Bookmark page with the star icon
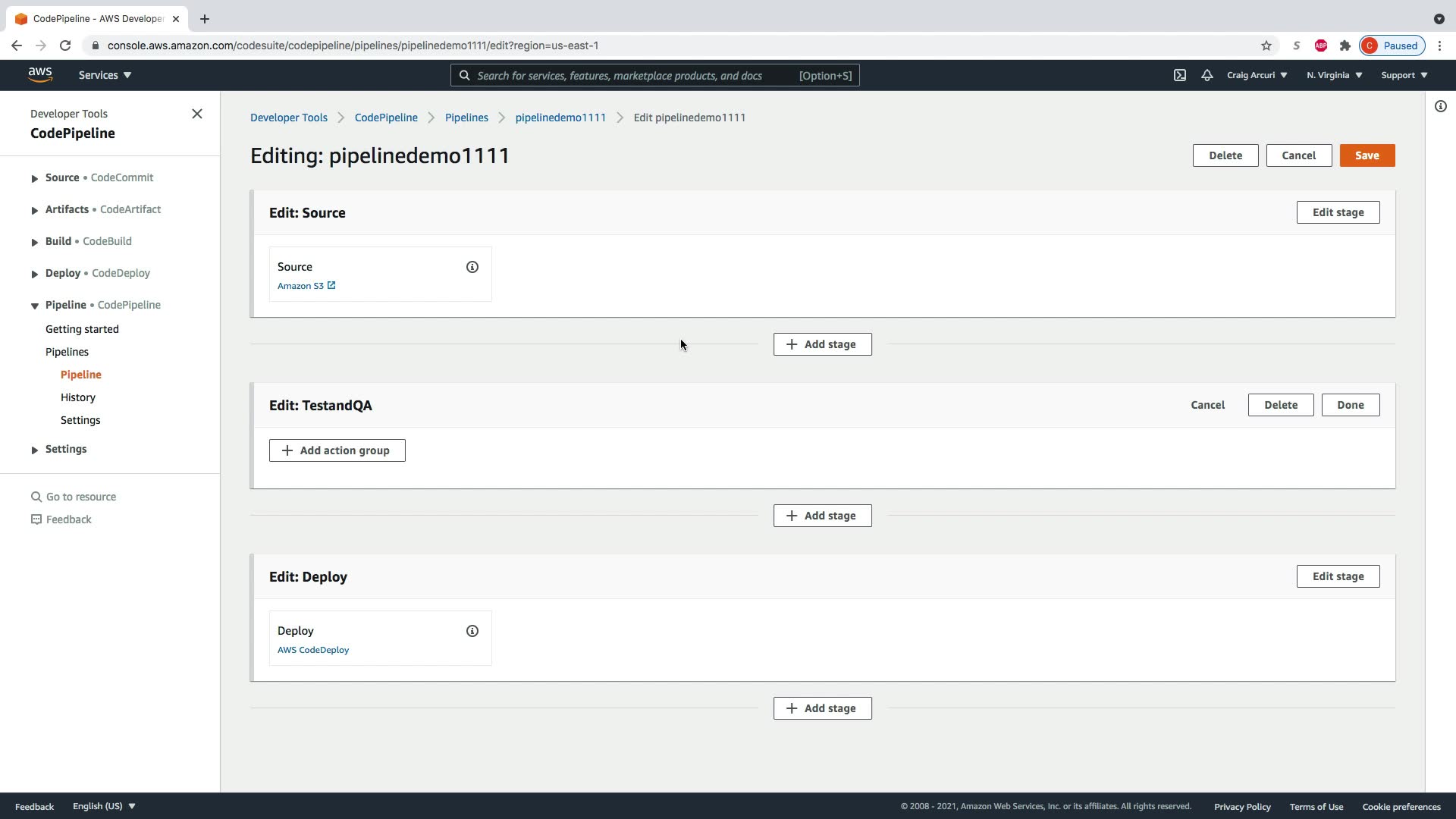Screen dimensions: 1456x819 (x=1266, y=45)
